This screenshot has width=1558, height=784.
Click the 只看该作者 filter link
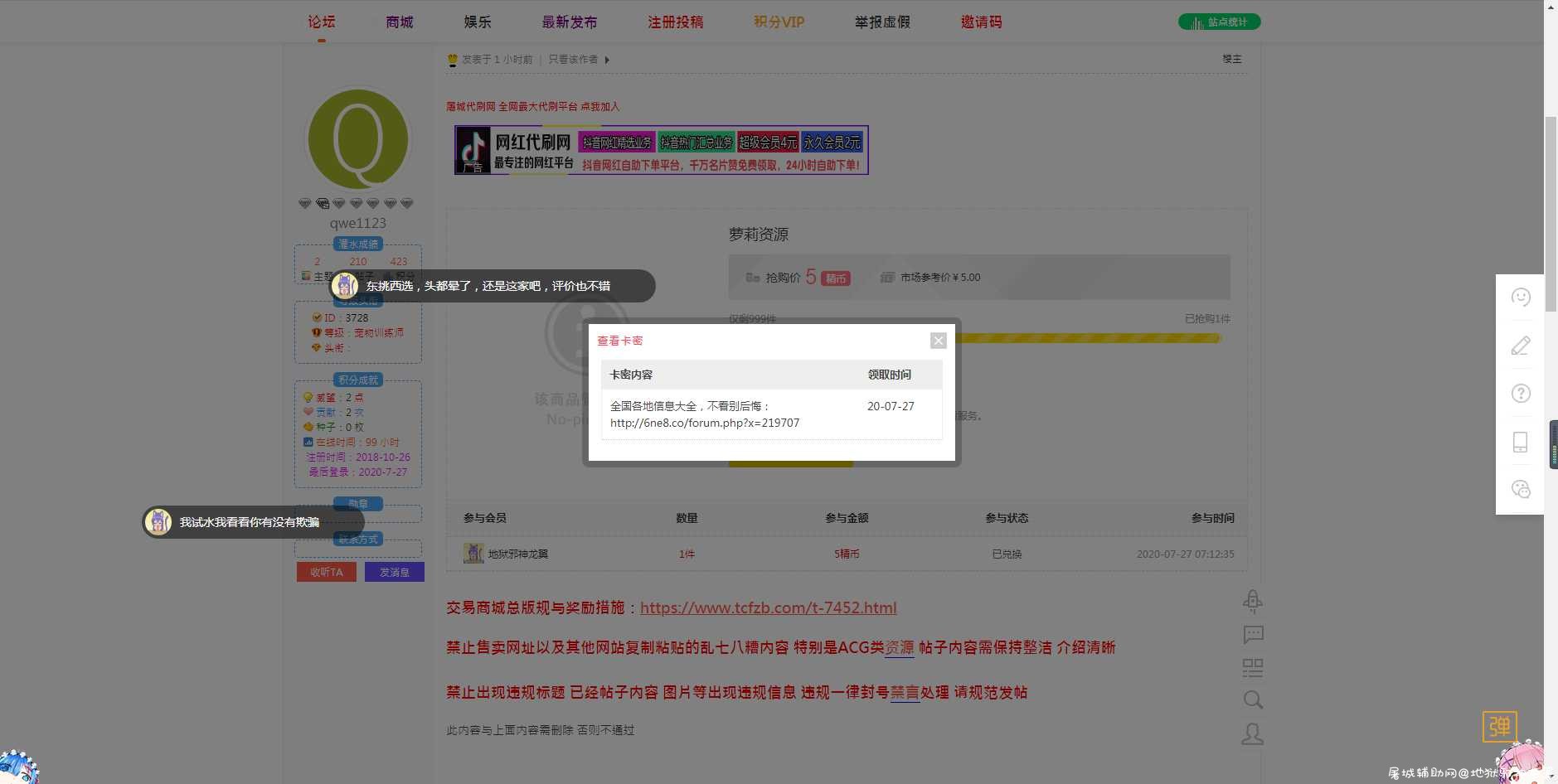[573, 60]
